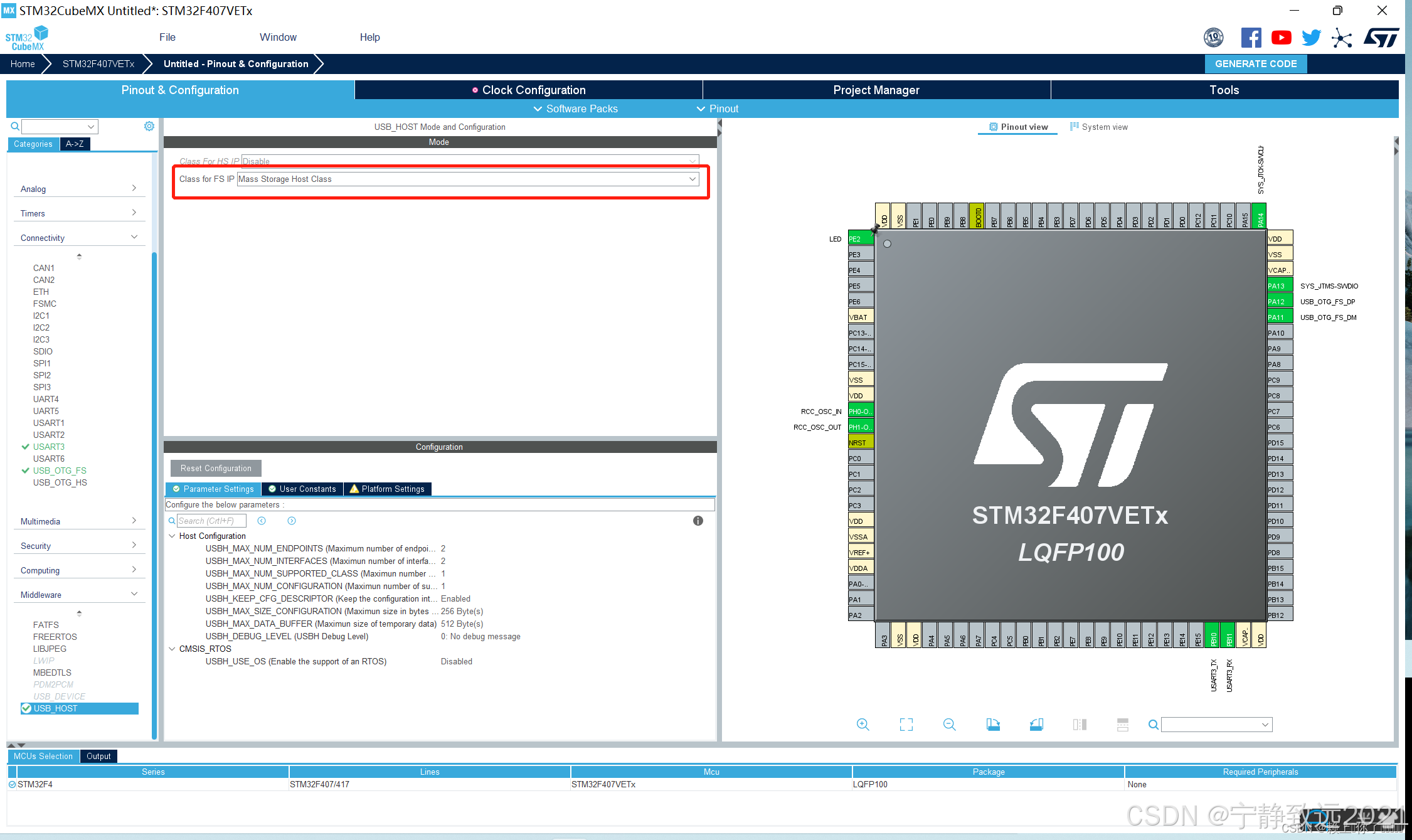The height and width of the screenshot is (840, 1412).
Task: Open the YouTube link icon
Action: point(1281,38)
